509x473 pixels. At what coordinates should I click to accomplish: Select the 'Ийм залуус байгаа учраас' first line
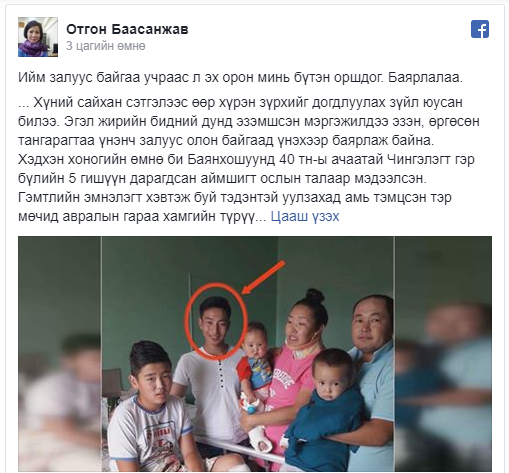(240, 78)
